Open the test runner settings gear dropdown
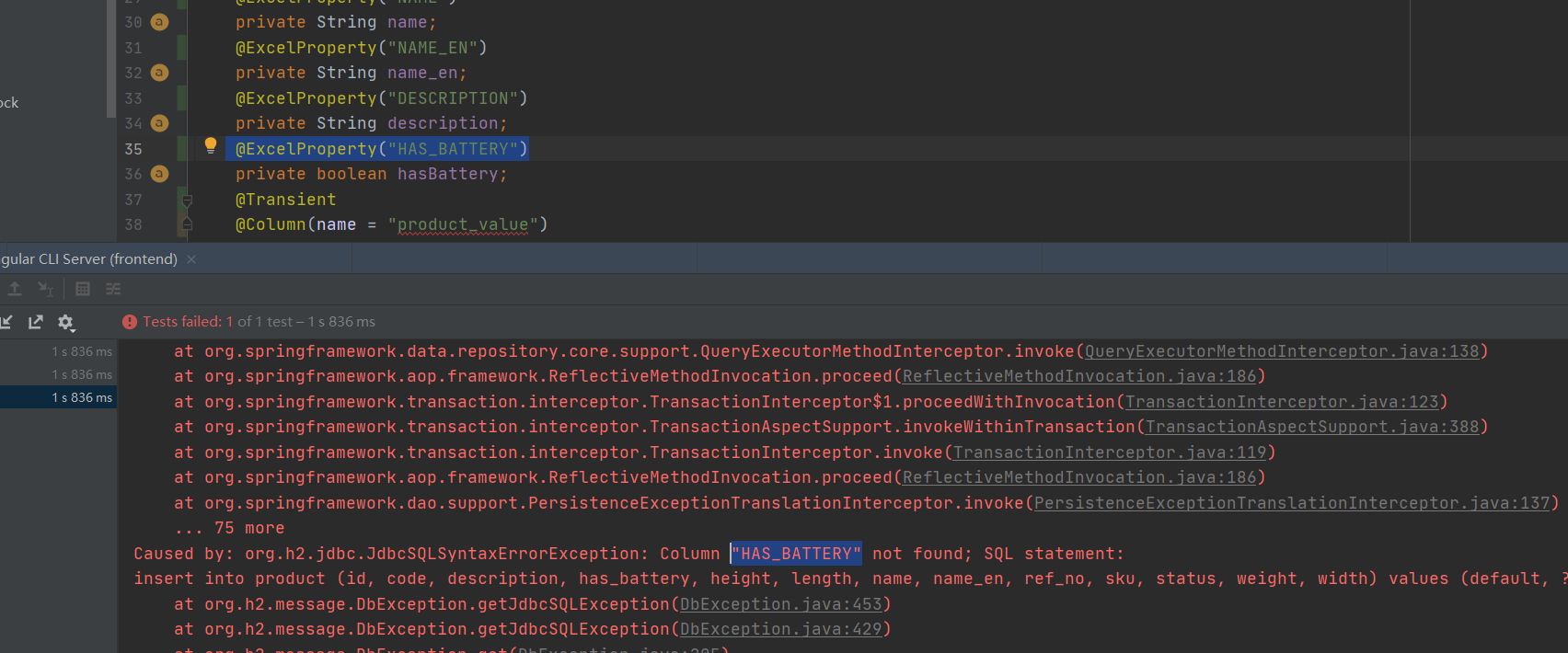The width and height of the screenshot is (1568, 653). pyautogui.click(x=66, y=322)
